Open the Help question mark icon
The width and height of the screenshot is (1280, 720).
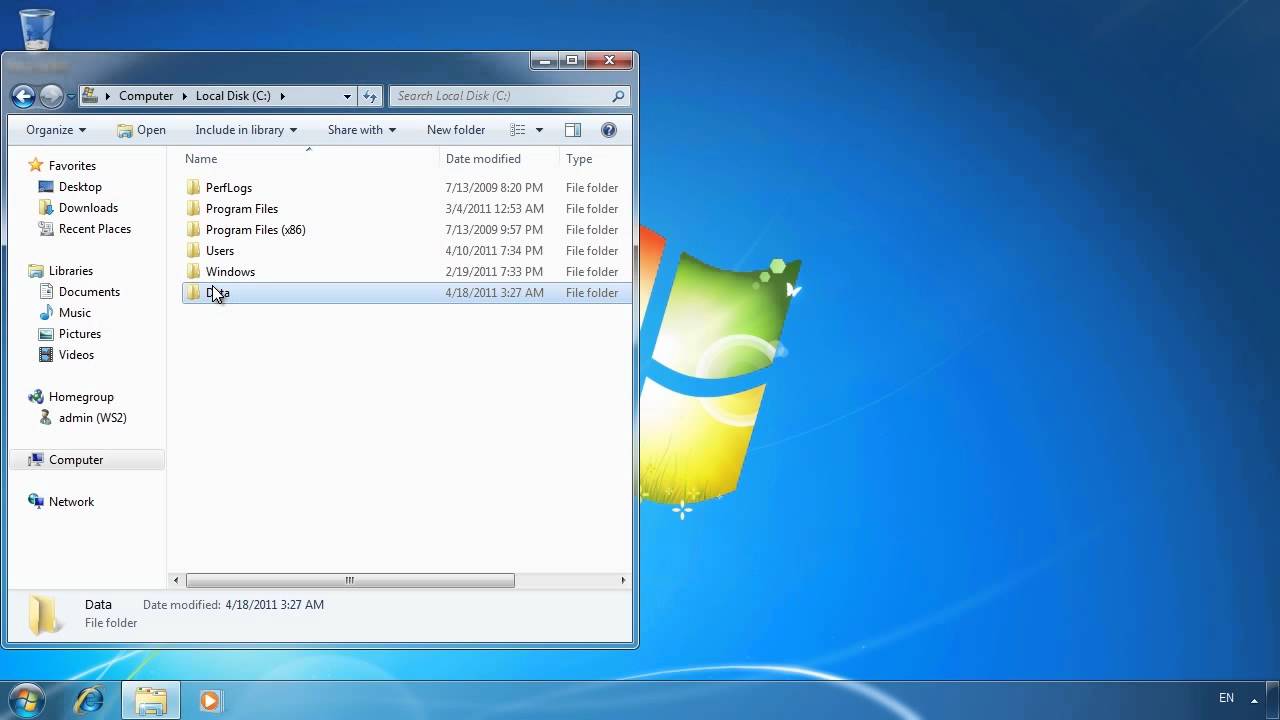click(x=609, y=130)
